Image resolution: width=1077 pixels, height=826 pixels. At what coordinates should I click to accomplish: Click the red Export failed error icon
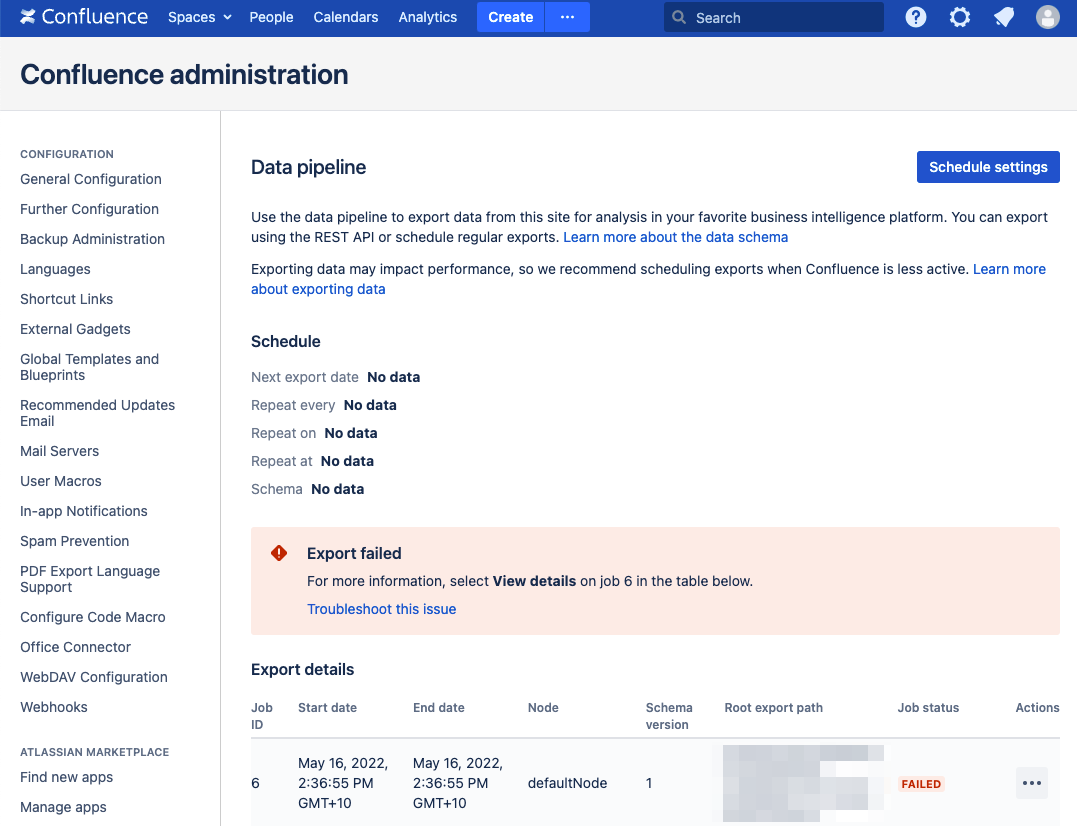(x=279, y=553)
